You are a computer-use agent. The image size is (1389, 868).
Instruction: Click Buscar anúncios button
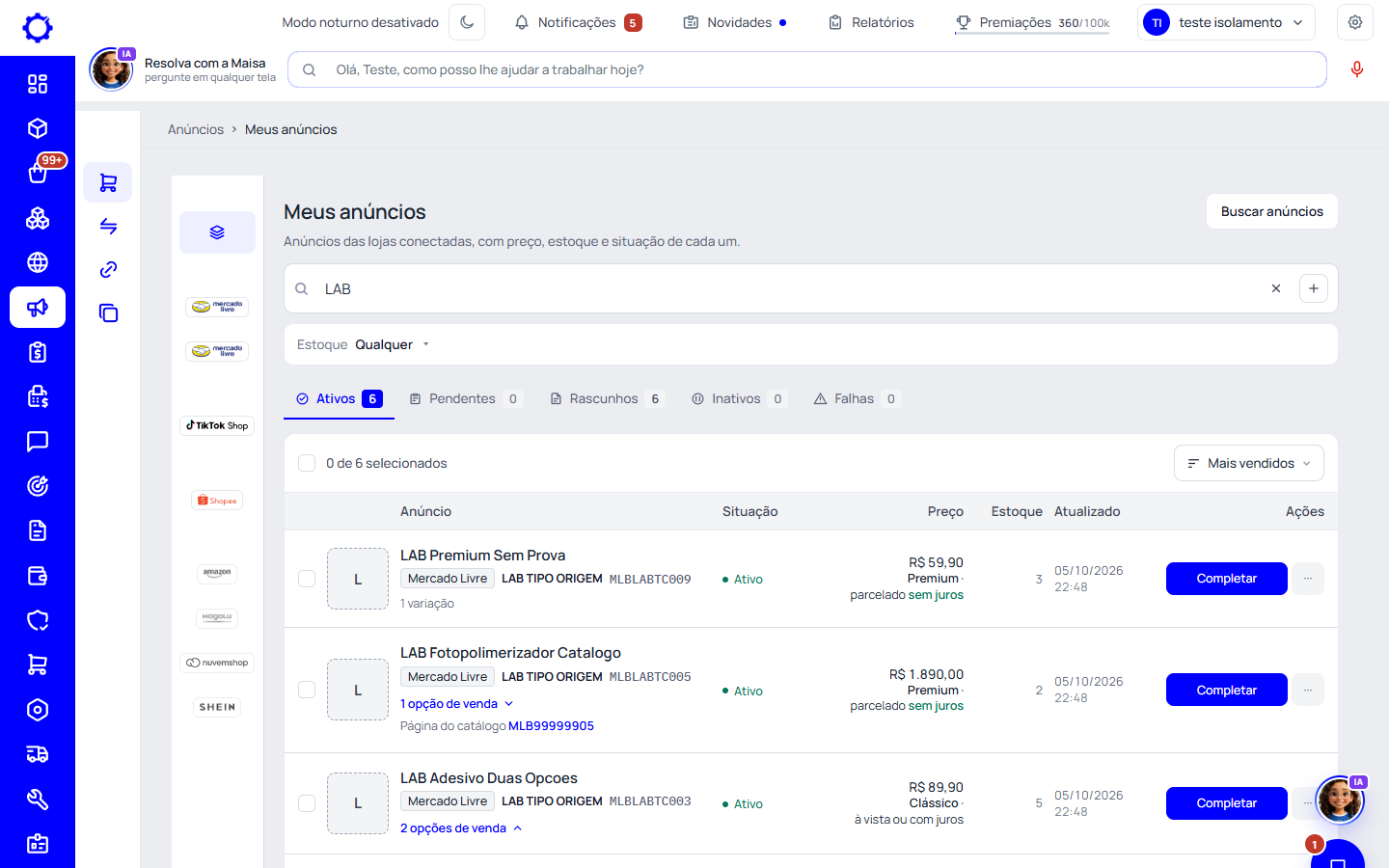(1271, 211)
